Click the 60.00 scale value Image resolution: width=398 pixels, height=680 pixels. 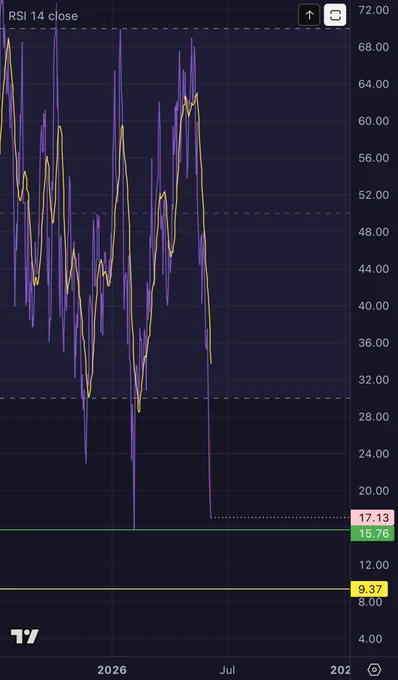pyautogui.click(x=373, y=121)
